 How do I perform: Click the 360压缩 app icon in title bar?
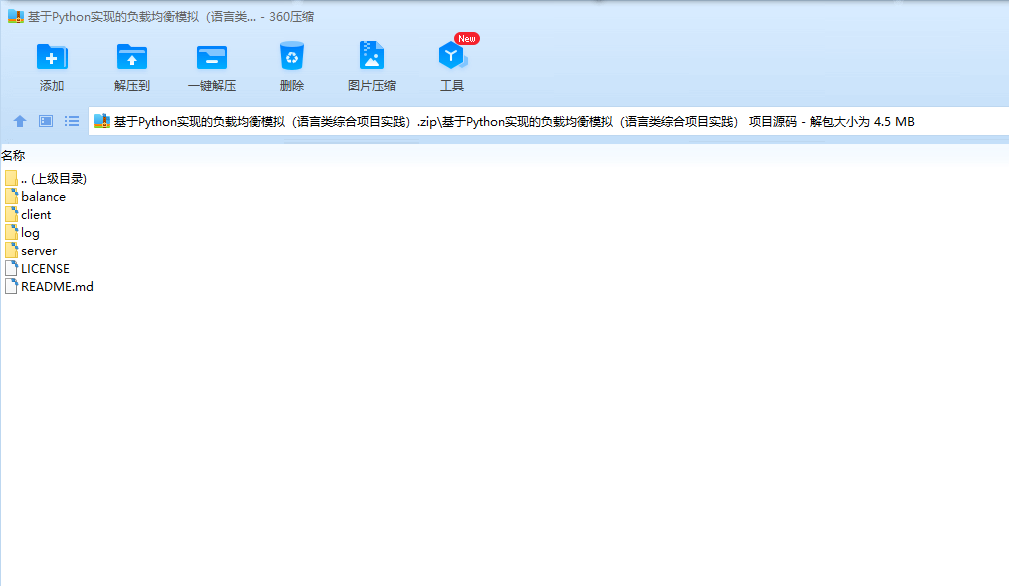coord(15,17)
